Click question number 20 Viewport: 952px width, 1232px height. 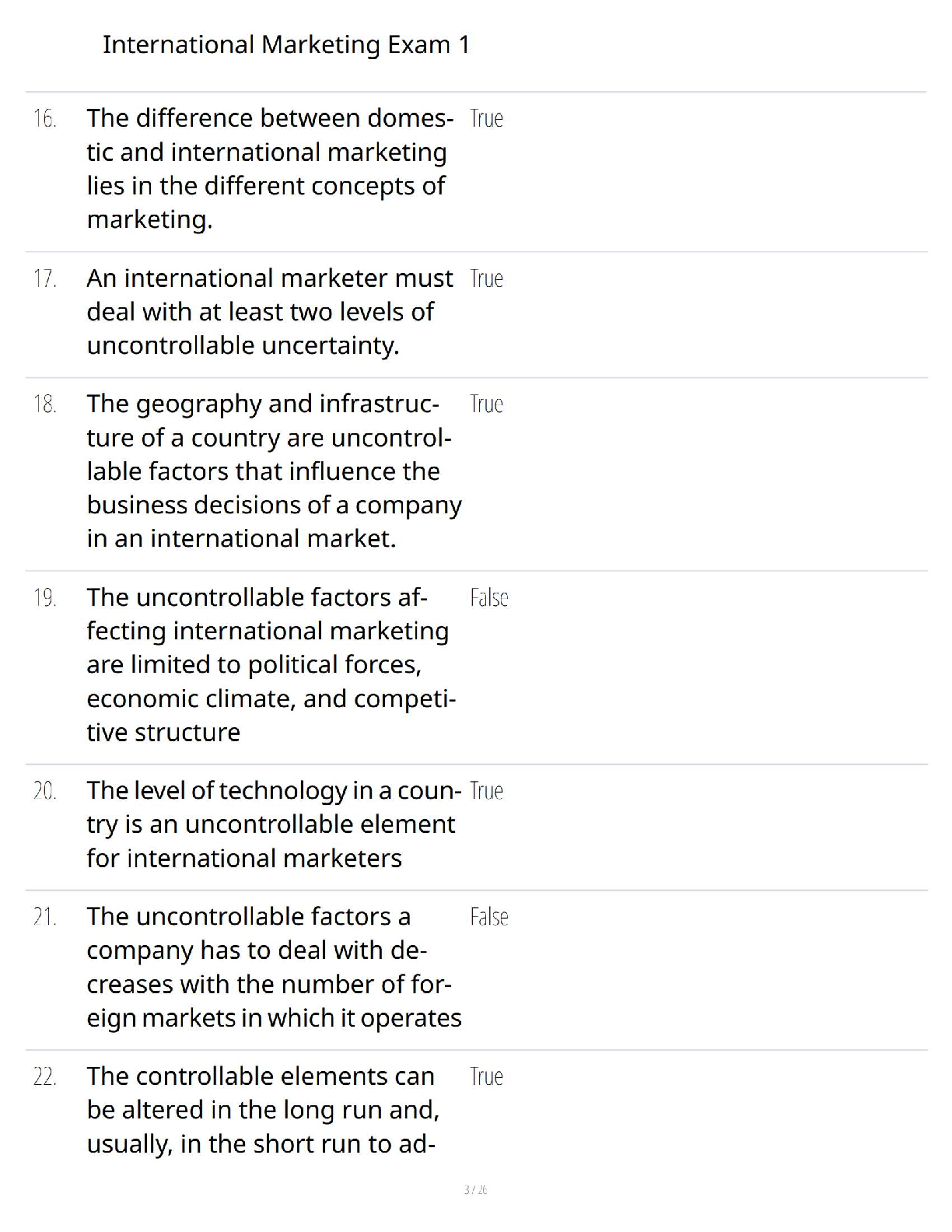point(45,791)
